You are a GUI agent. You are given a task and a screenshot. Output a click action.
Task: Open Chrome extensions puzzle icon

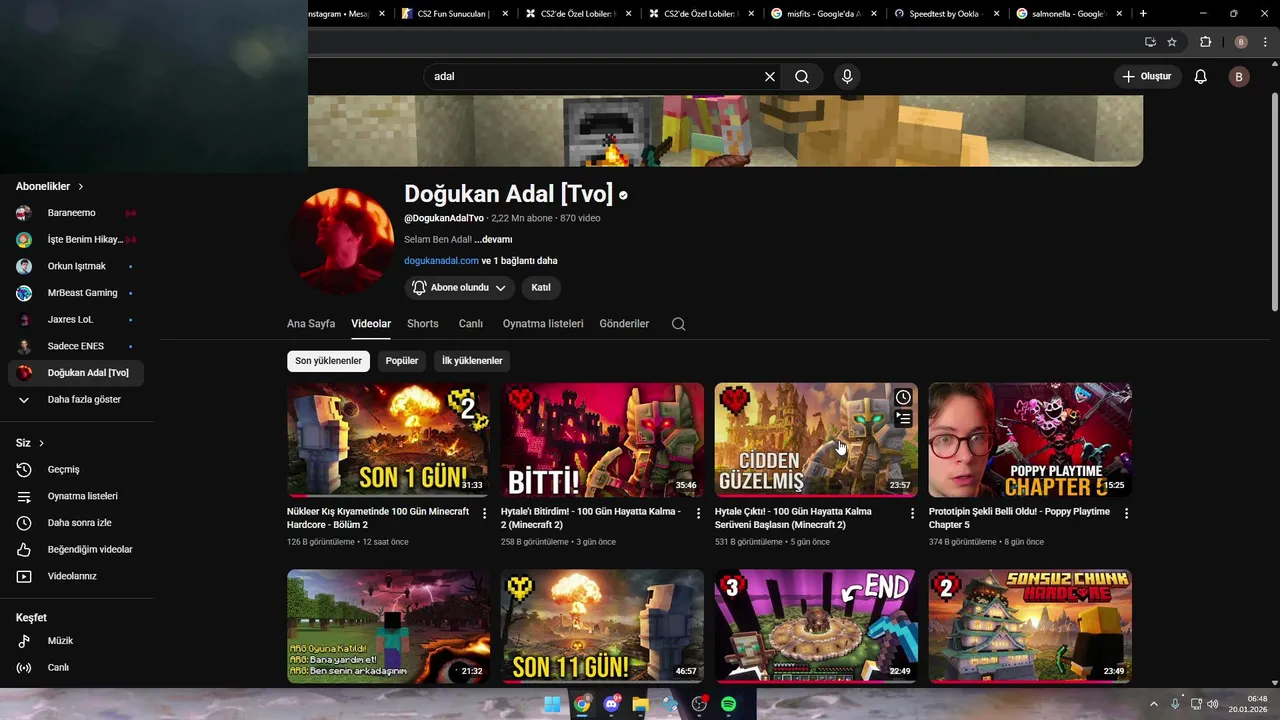(1205, 42)
